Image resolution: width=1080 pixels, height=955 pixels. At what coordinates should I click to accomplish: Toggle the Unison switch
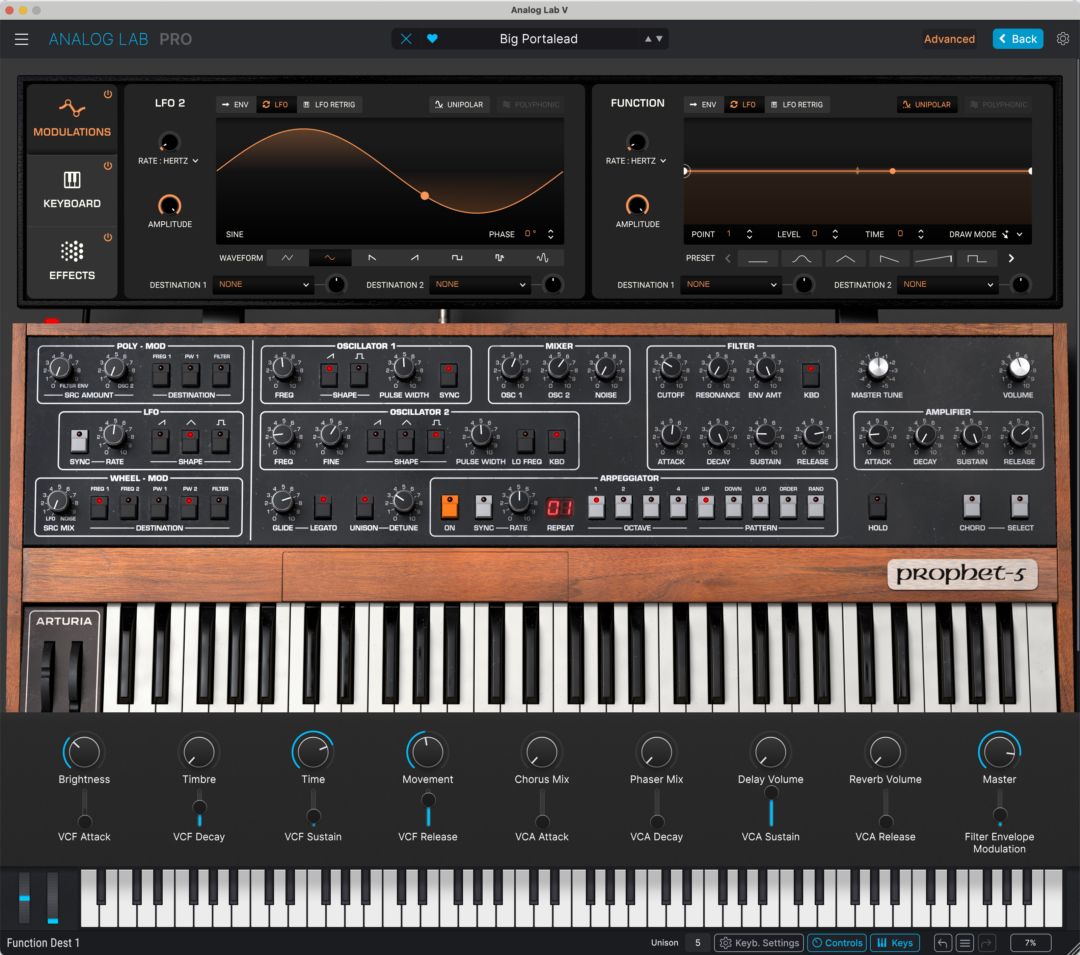click(x=364, y=507)
